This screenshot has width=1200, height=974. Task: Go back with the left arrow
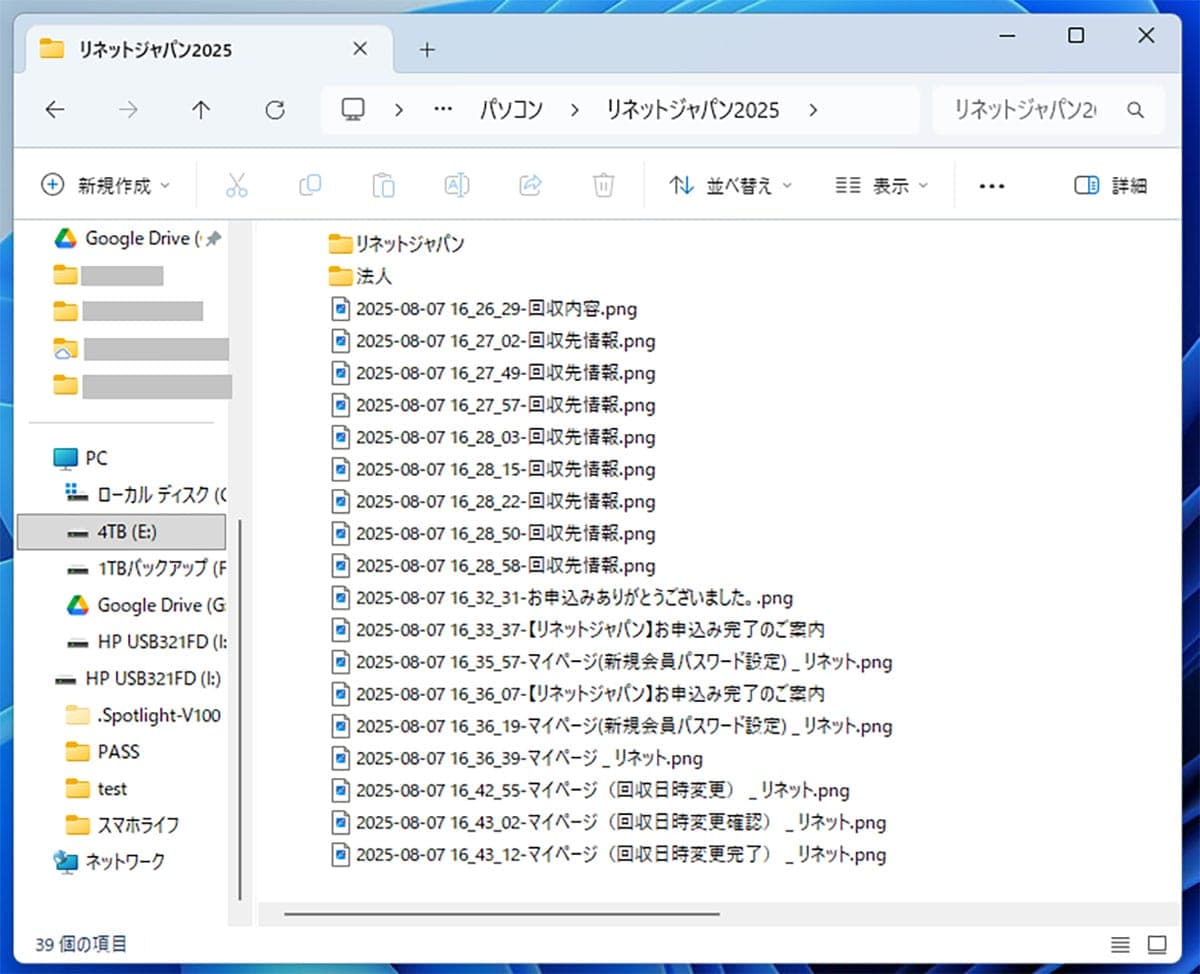point(55,110)
